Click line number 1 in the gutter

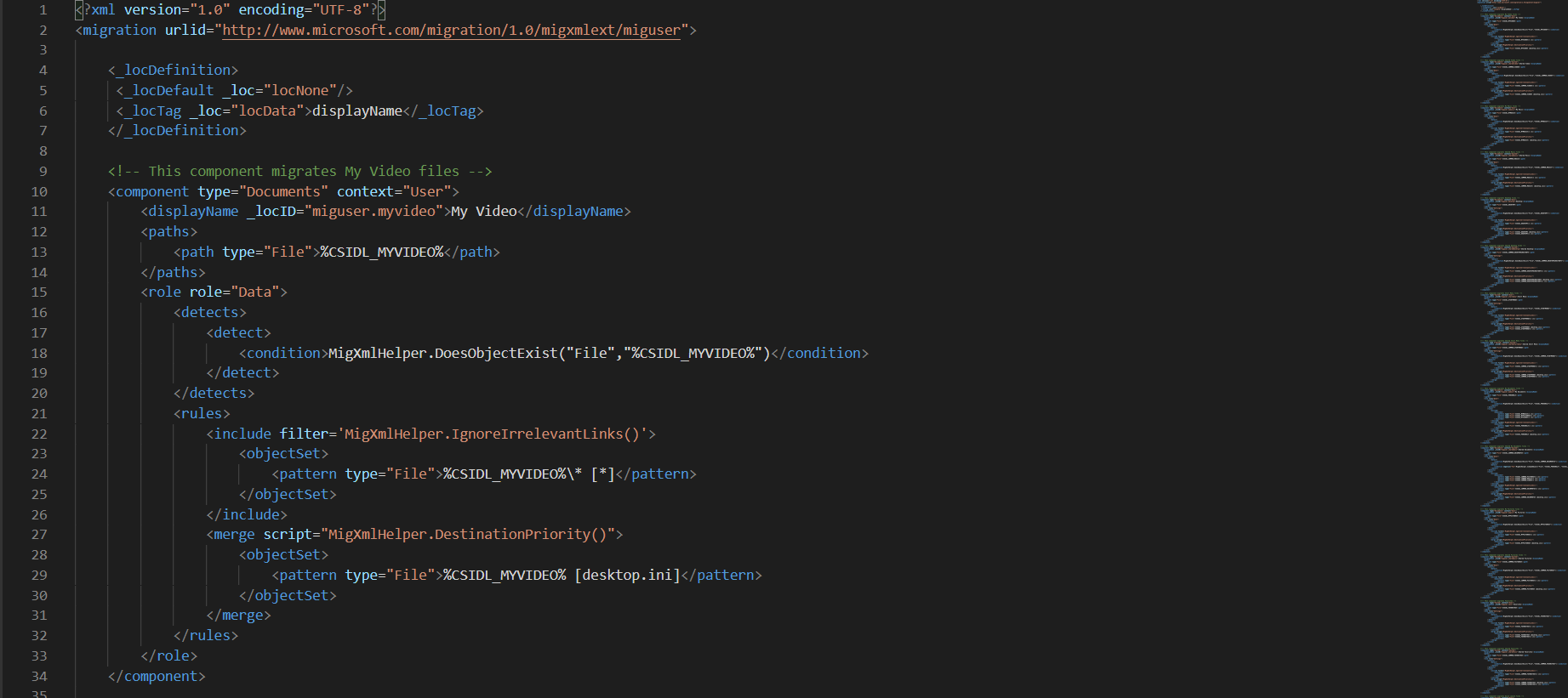(x=43, y=10)
